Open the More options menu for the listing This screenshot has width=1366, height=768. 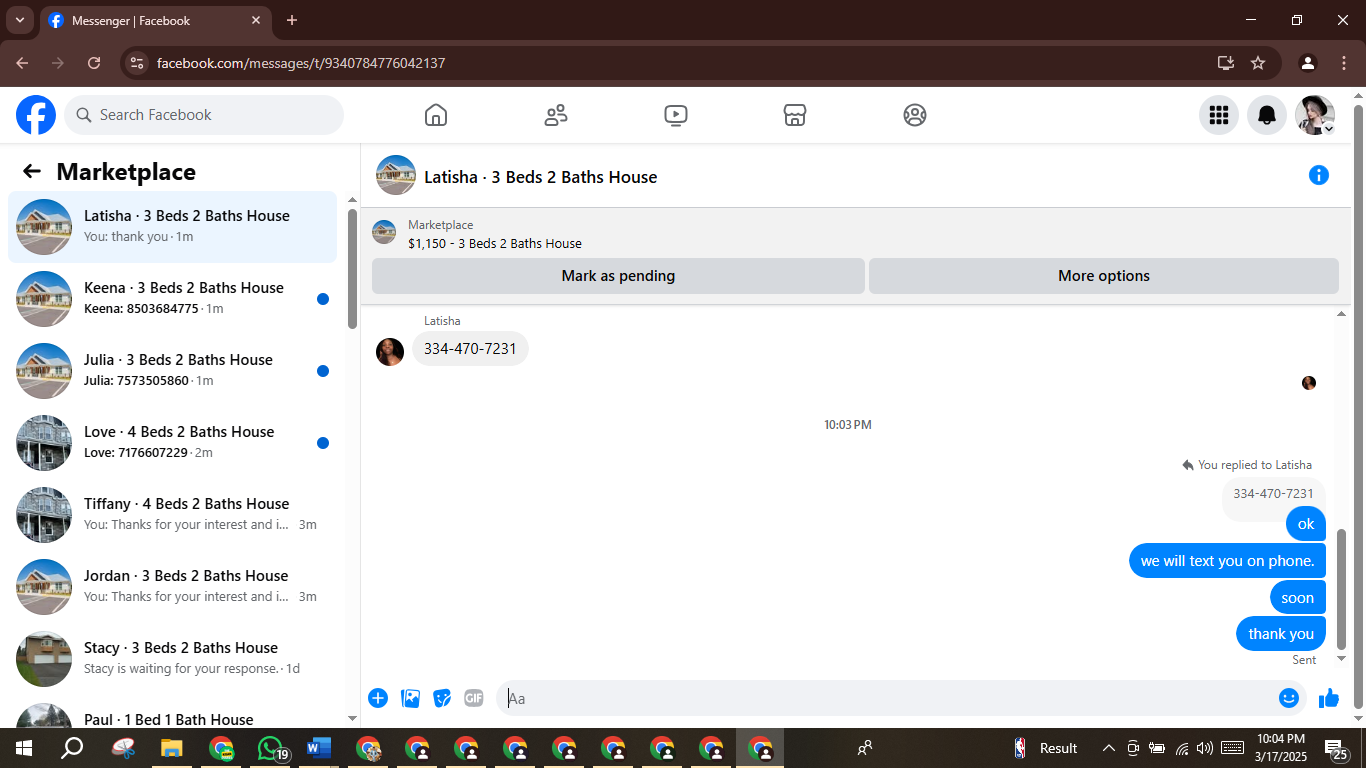(x=1104, y=276)
